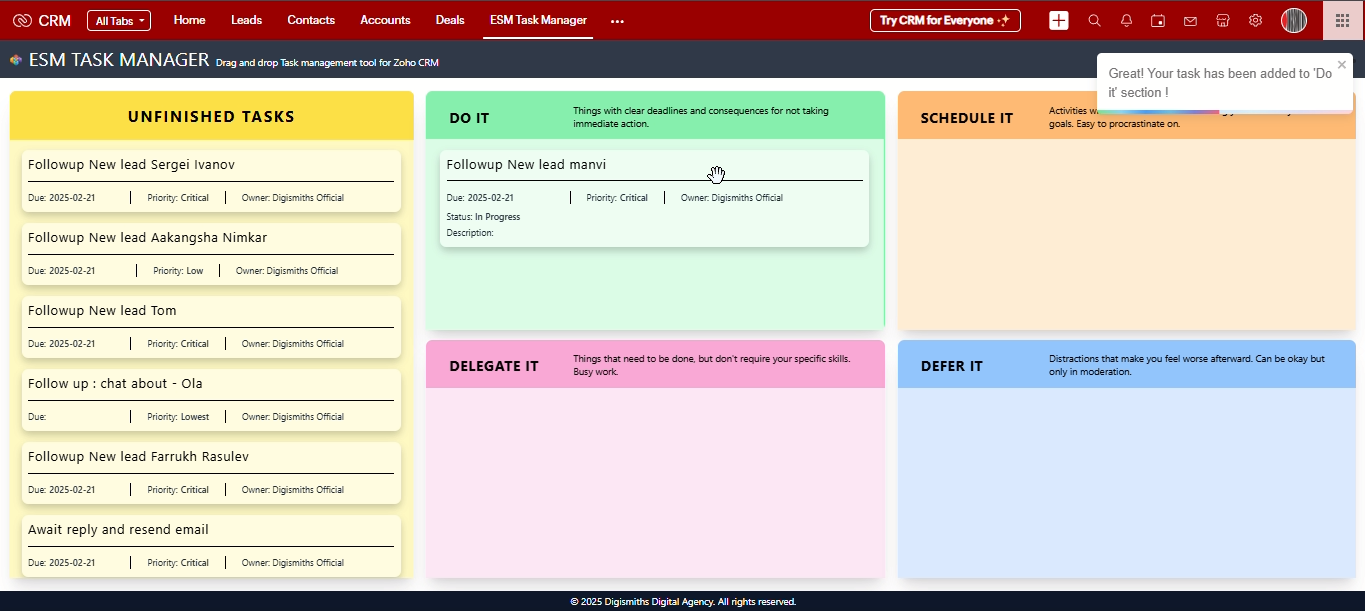Expand the All Tabs dropdown
Viewport: 1365px width, 611px height.
click(x=119, y=21)
